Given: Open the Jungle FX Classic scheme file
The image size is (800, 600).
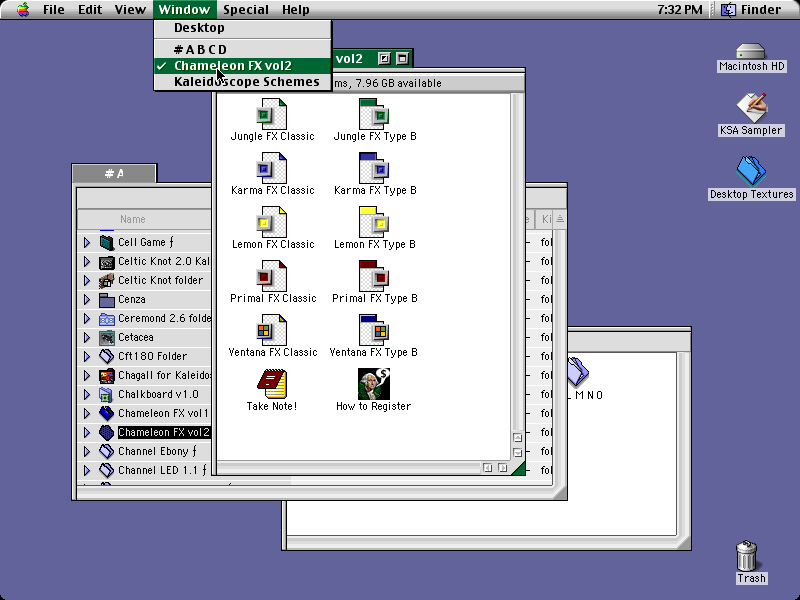Looking at the screenshot, I should click(x=271, y=114).
